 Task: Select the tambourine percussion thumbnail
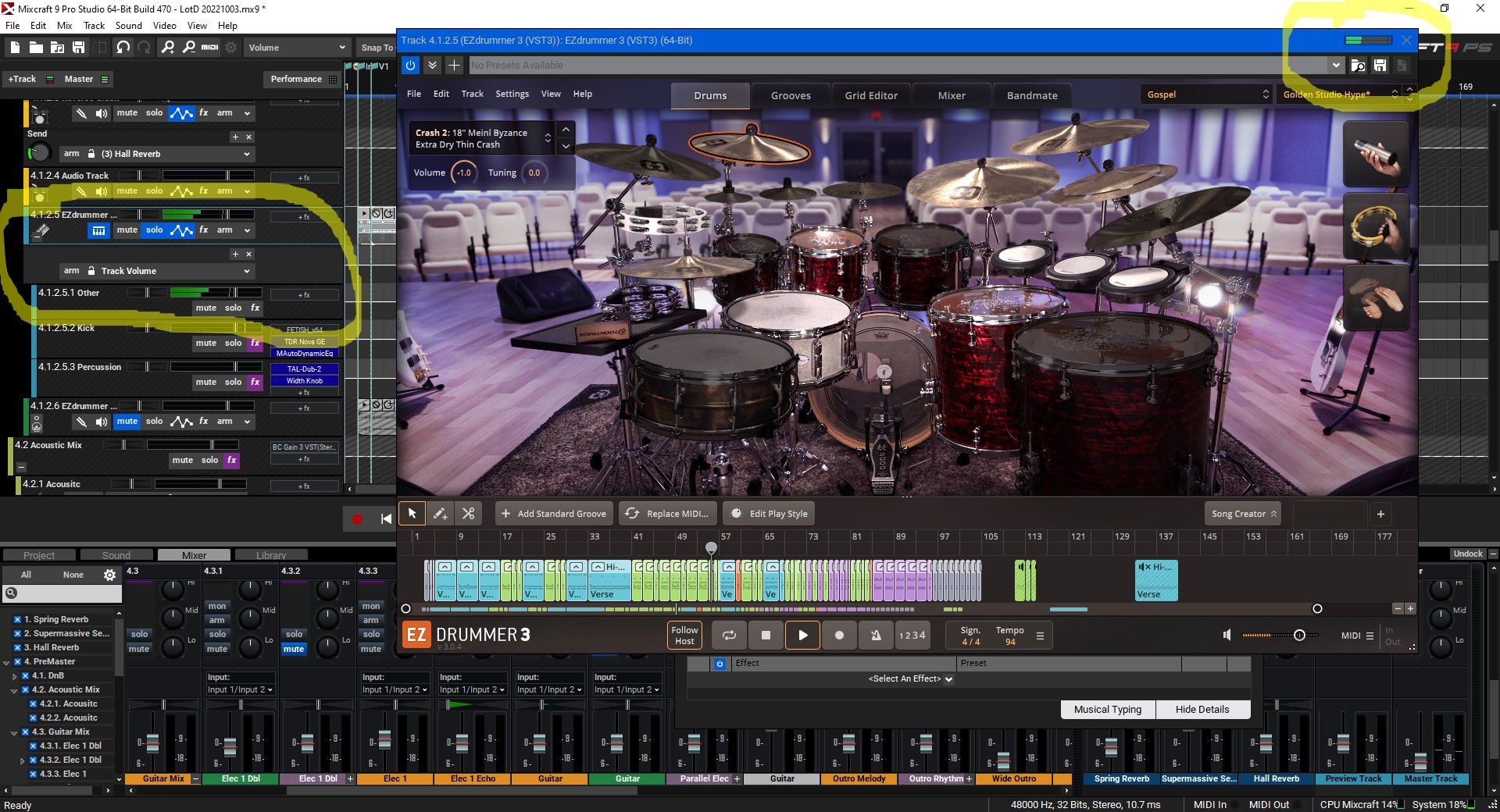[1376, 226]
